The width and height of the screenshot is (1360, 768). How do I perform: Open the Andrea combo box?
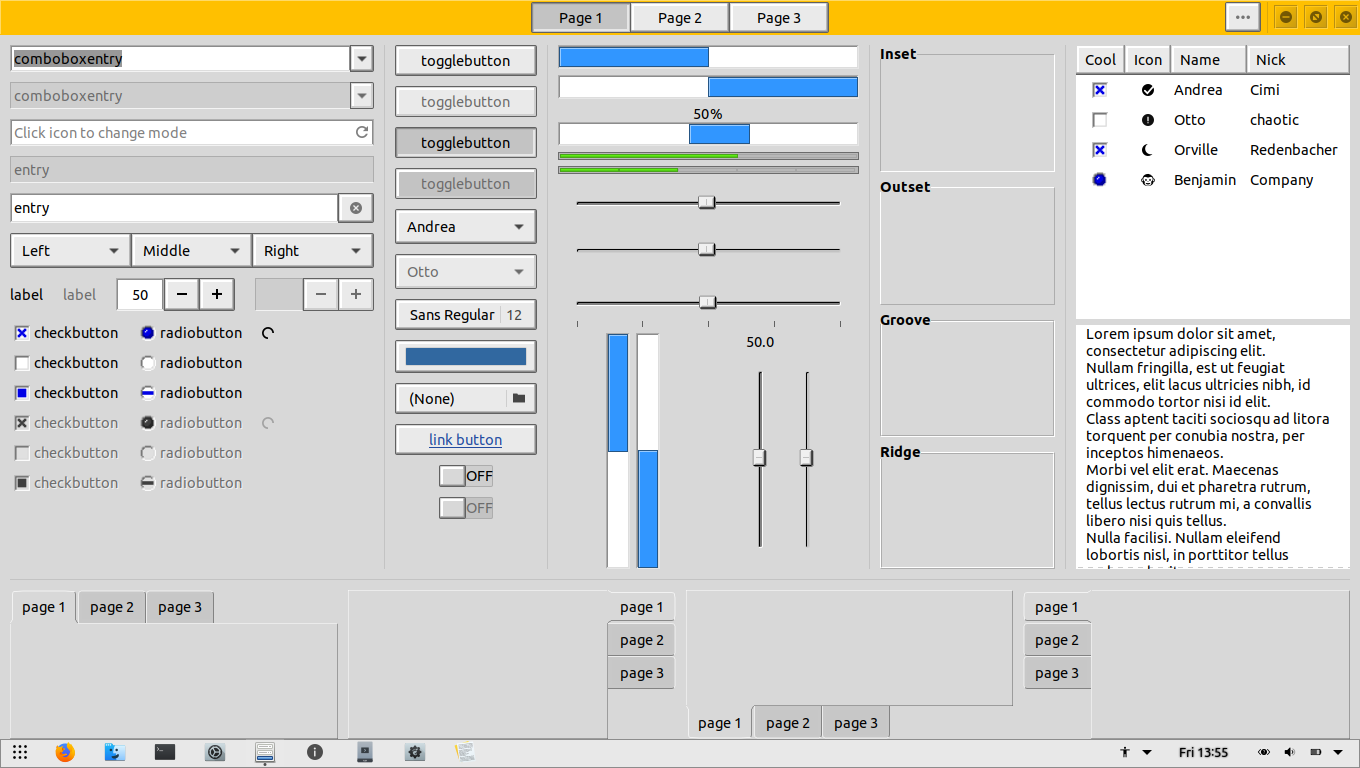[465, 226]
